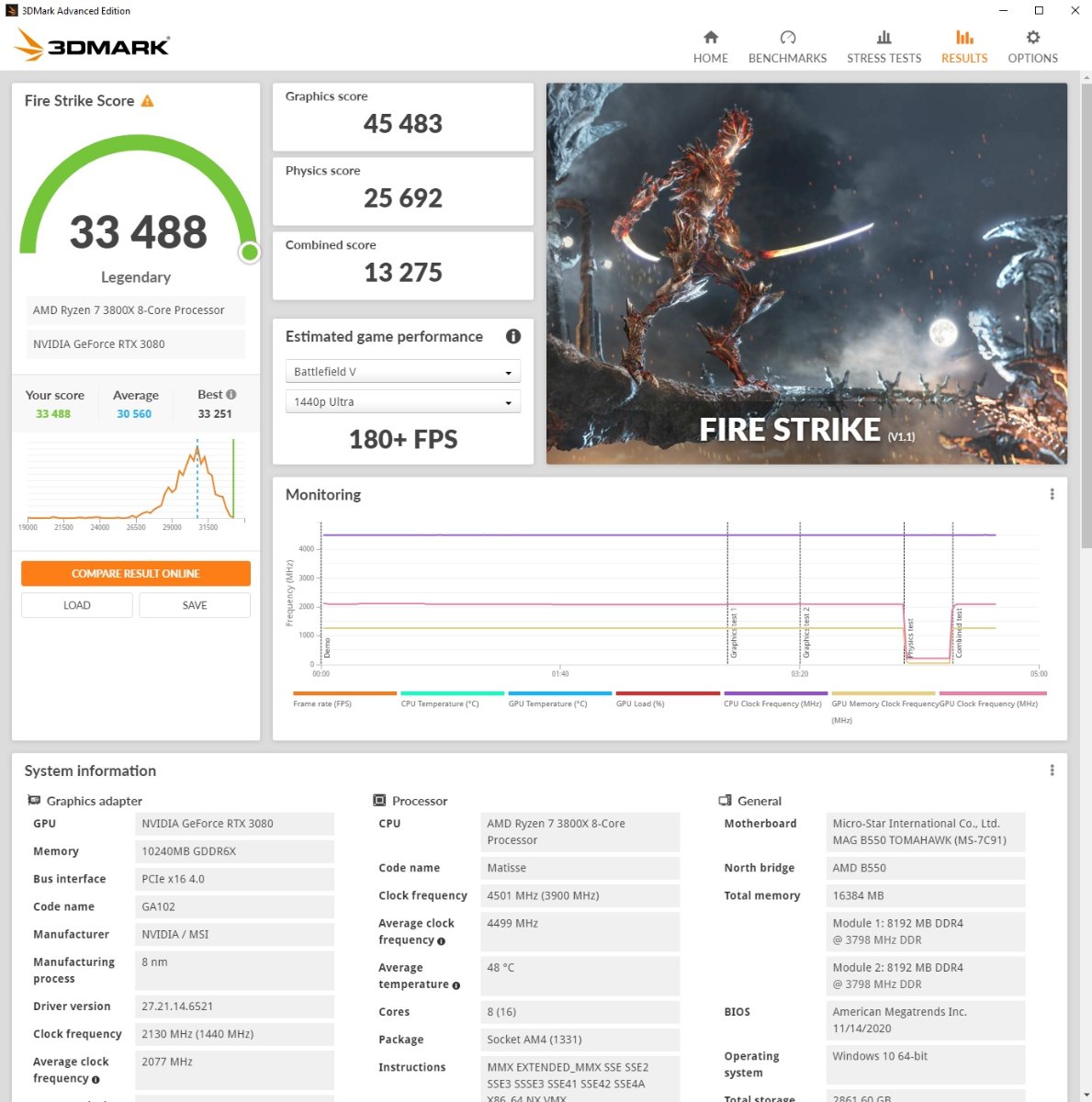
Task: Click Graphics test 1 timeline marker
Action: coord(733,634)
